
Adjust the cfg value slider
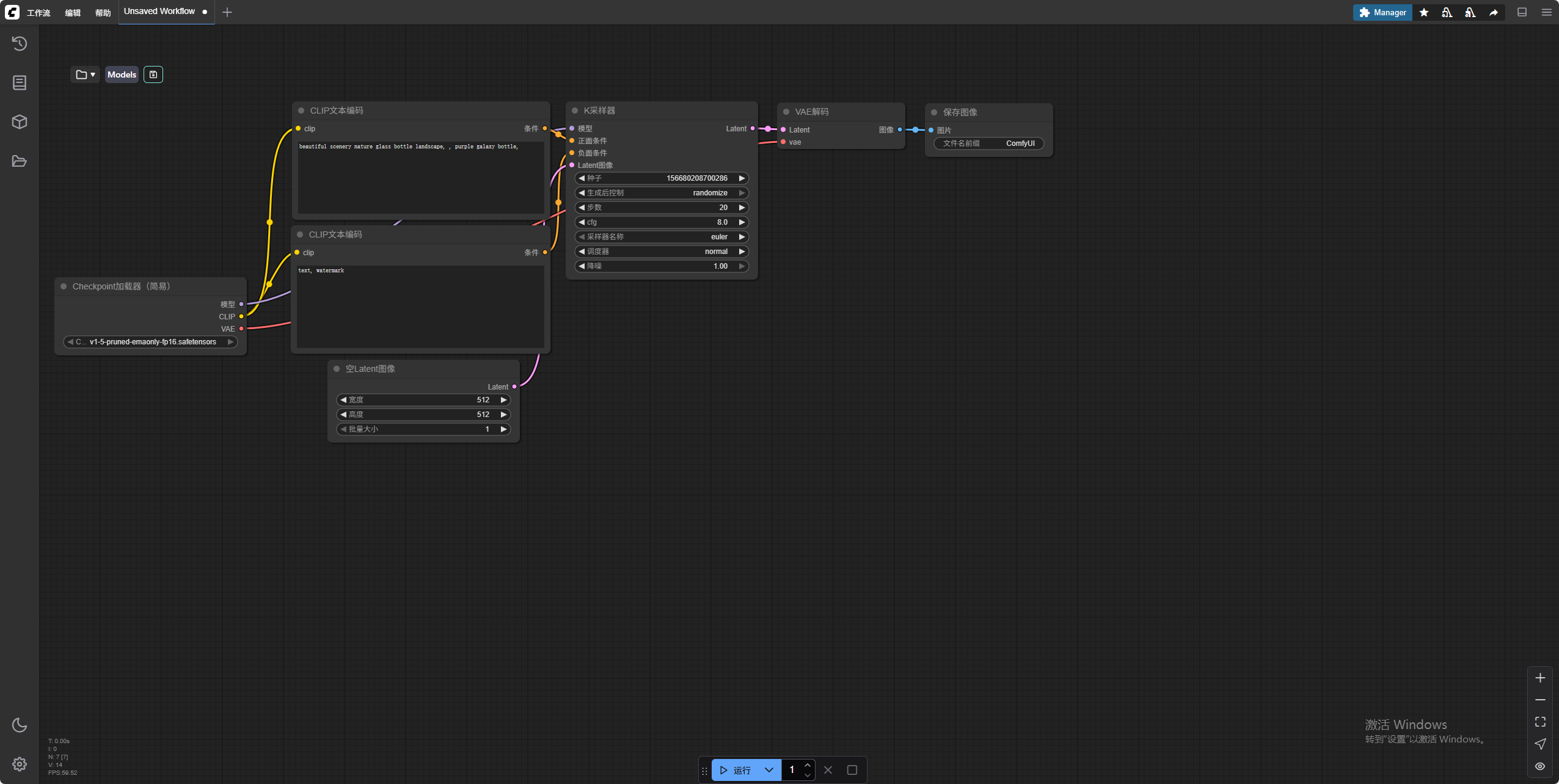pos(662,222)
